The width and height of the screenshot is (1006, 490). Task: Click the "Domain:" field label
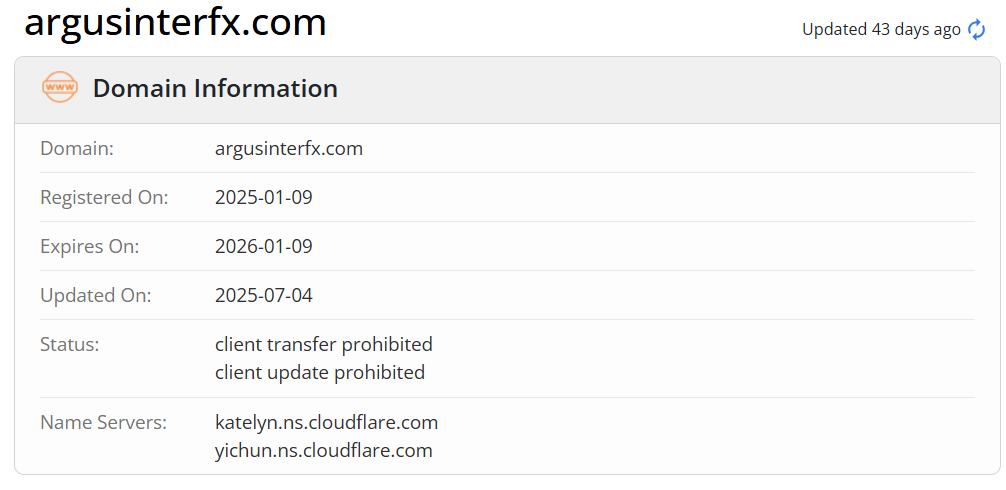[x=77, y=149]
